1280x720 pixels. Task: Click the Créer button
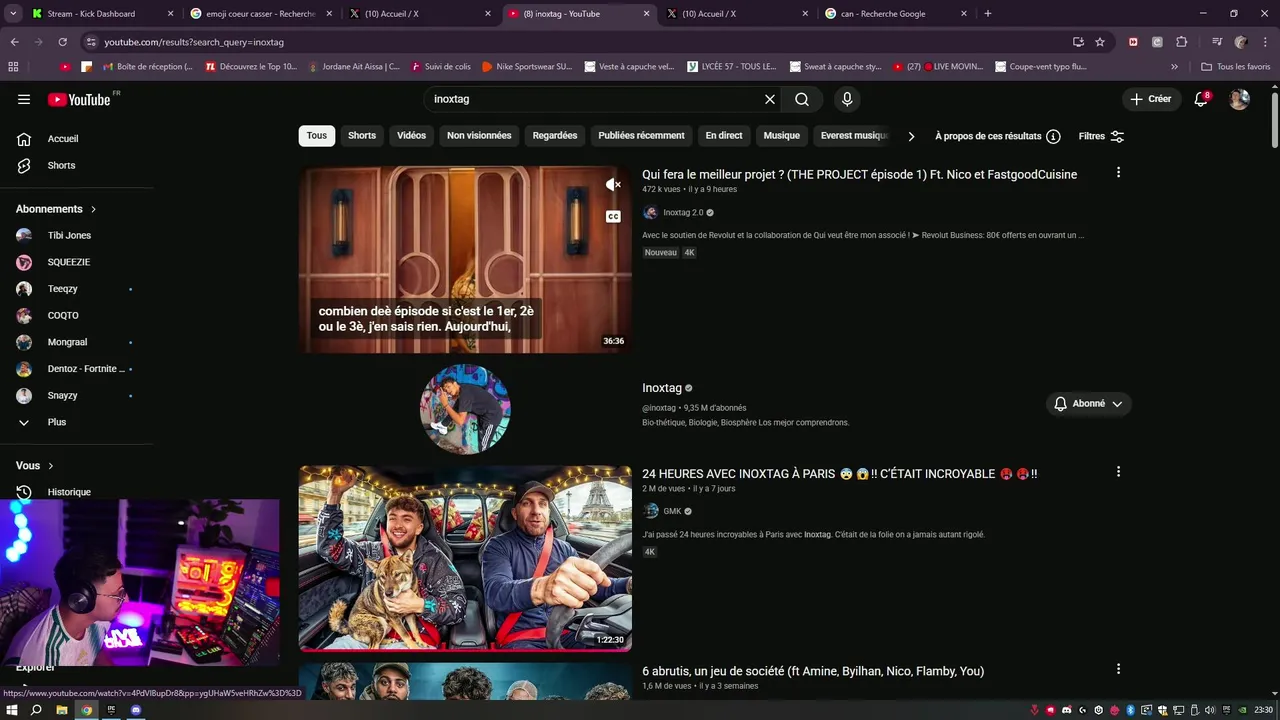tap(1150, 99)
